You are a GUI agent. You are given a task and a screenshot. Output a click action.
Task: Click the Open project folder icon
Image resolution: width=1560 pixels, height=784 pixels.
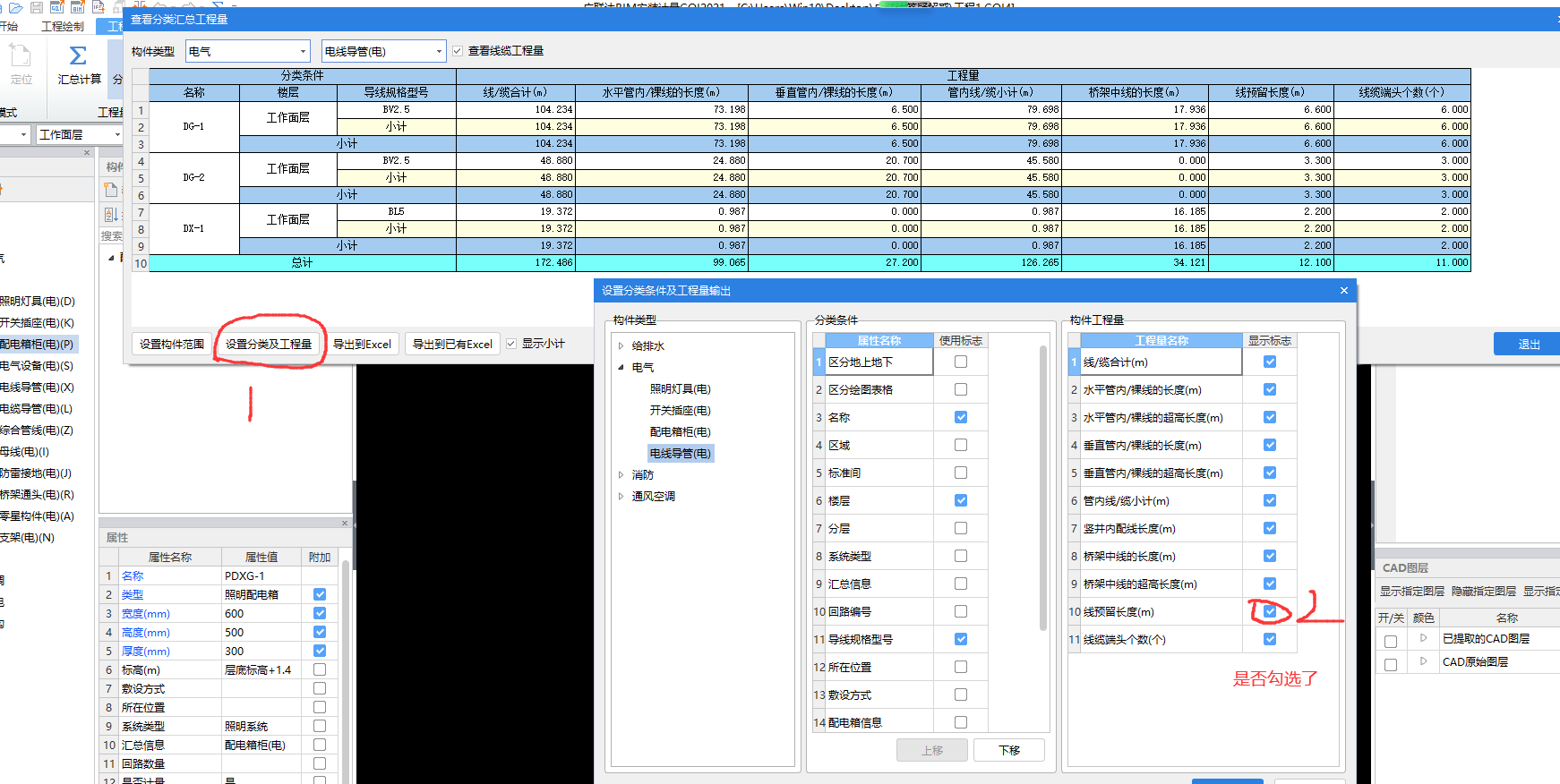pyautogui.click(x=15, y=7)
